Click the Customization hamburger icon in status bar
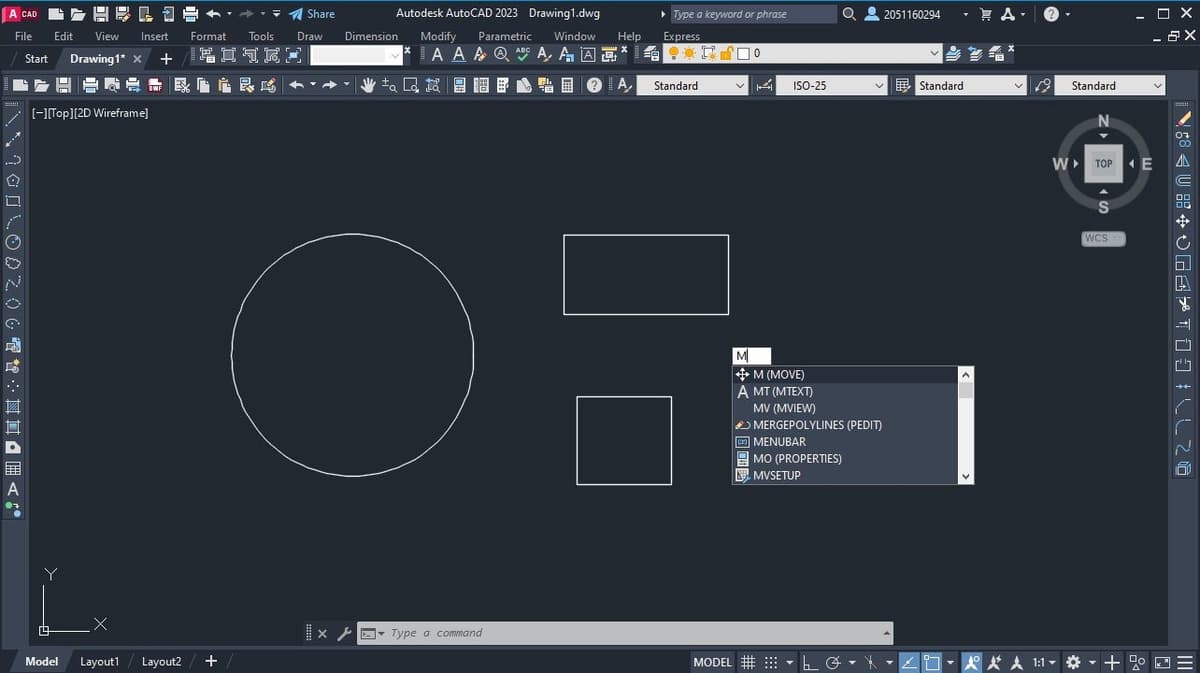This screenshot has height=673, width=1200. tap(1186, 662)
